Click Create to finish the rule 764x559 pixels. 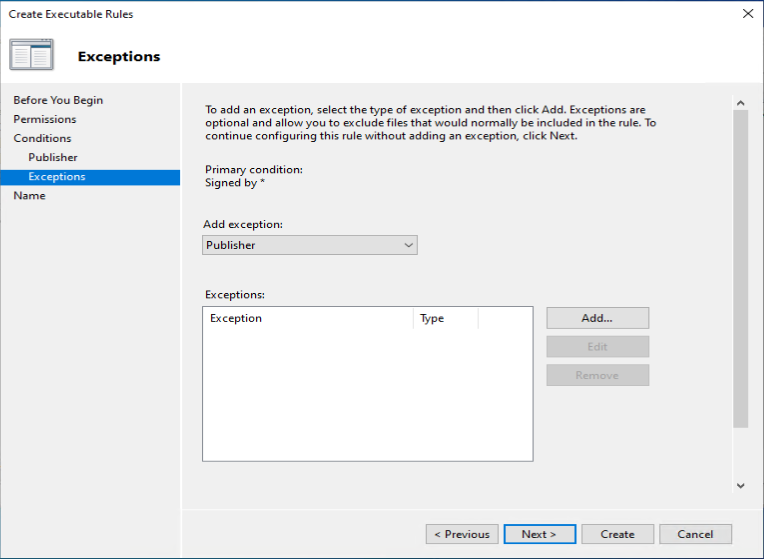(x=617, y=534)
